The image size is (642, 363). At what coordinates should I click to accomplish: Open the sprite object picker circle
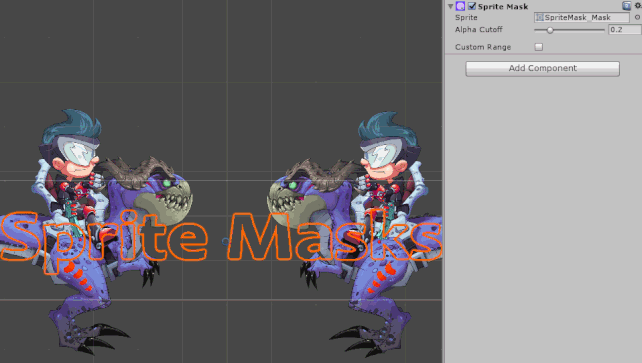click(x=637, y=17)
